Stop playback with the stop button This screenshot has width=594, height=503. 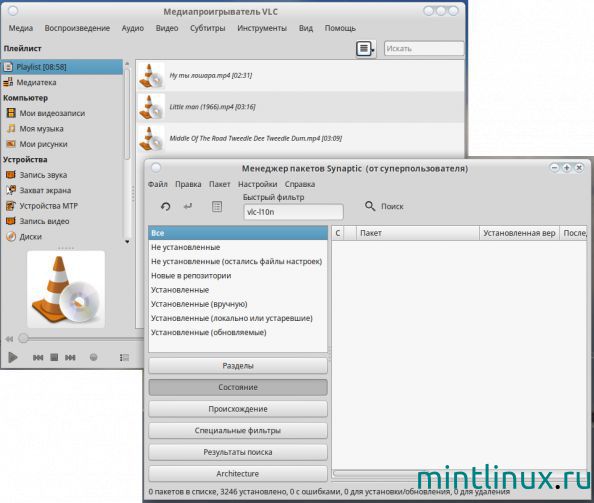pos(54,357)
